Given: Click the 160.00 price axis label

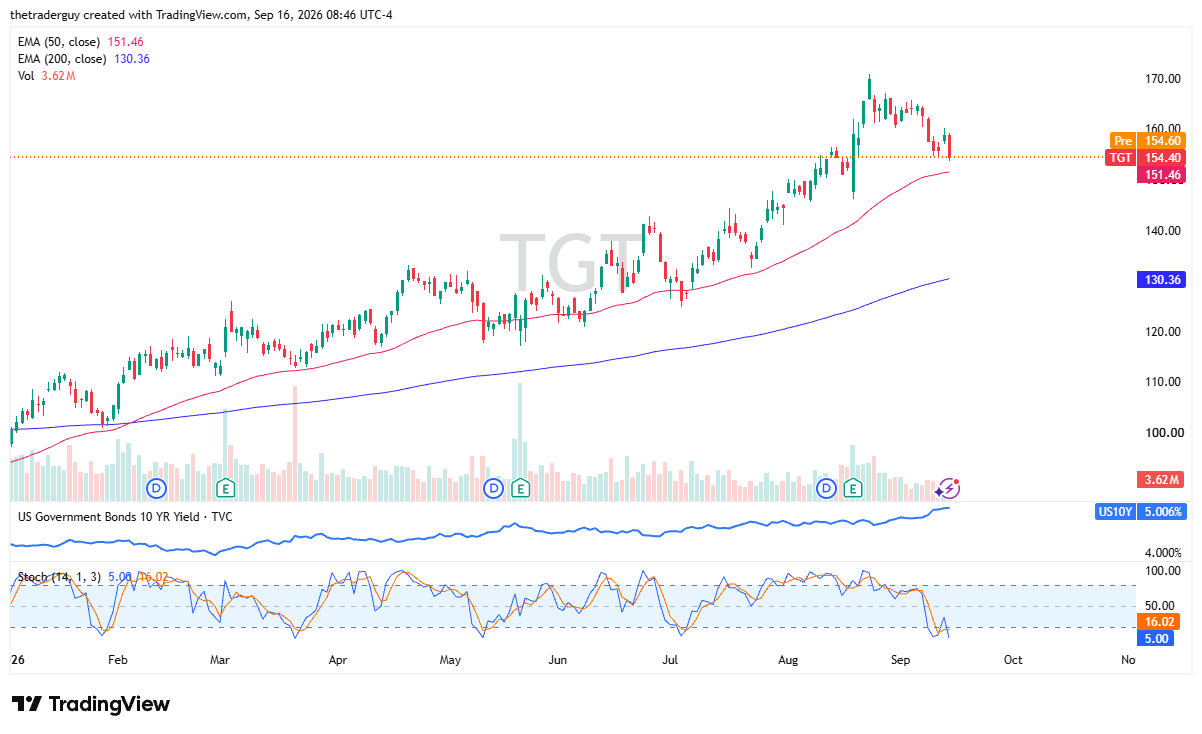Looking at the screenshot, I should click(1164, 129).
